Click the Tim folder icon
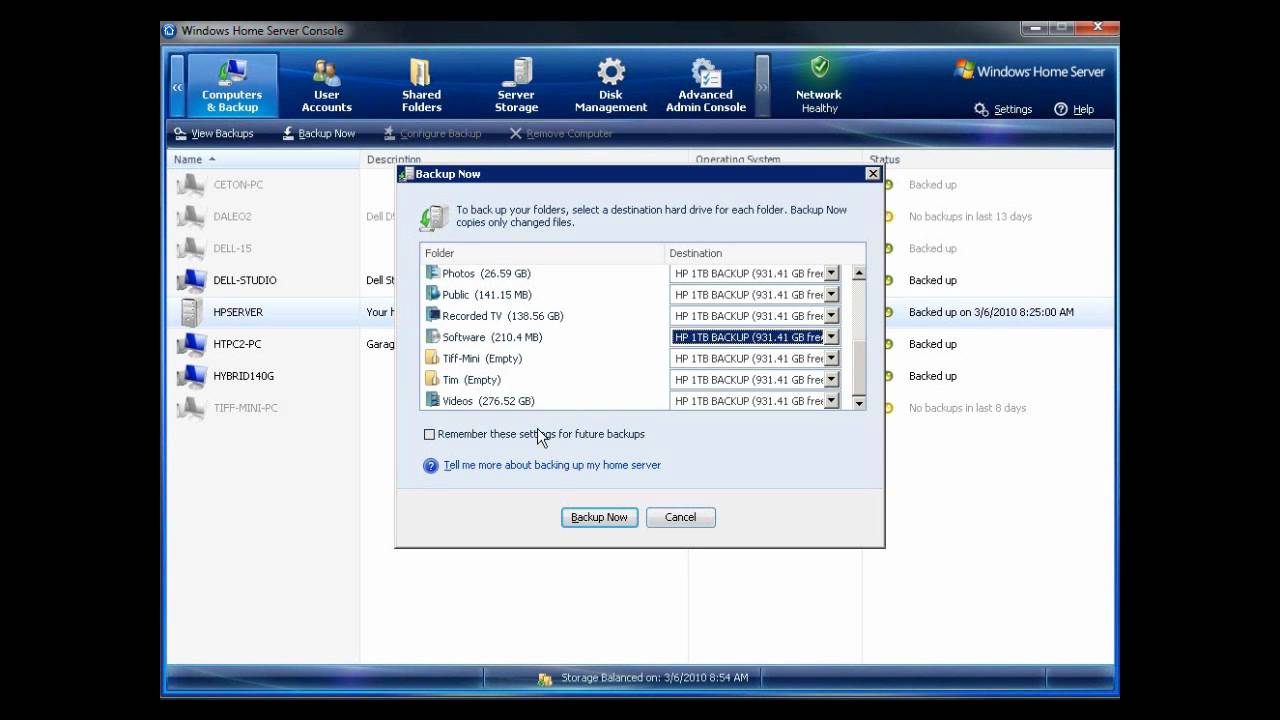This screenshot has width=1280, height=720. pos(432,379)
